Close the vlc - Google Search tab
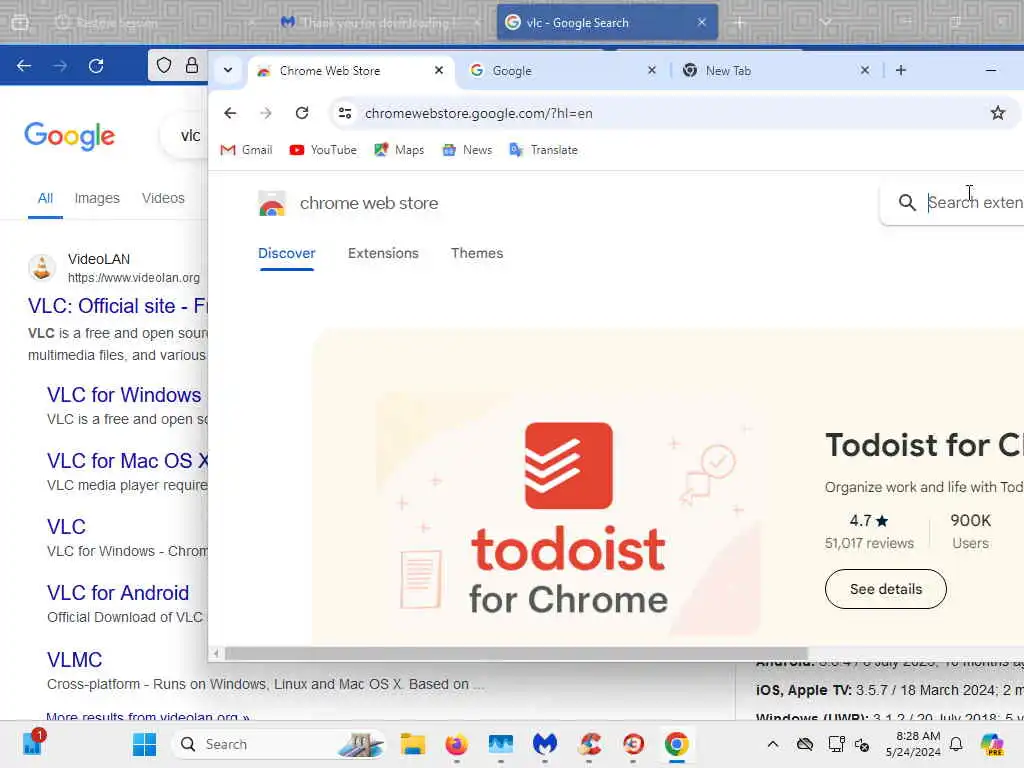This screenshot has width=1024, height=768. [x=701, y=22]
